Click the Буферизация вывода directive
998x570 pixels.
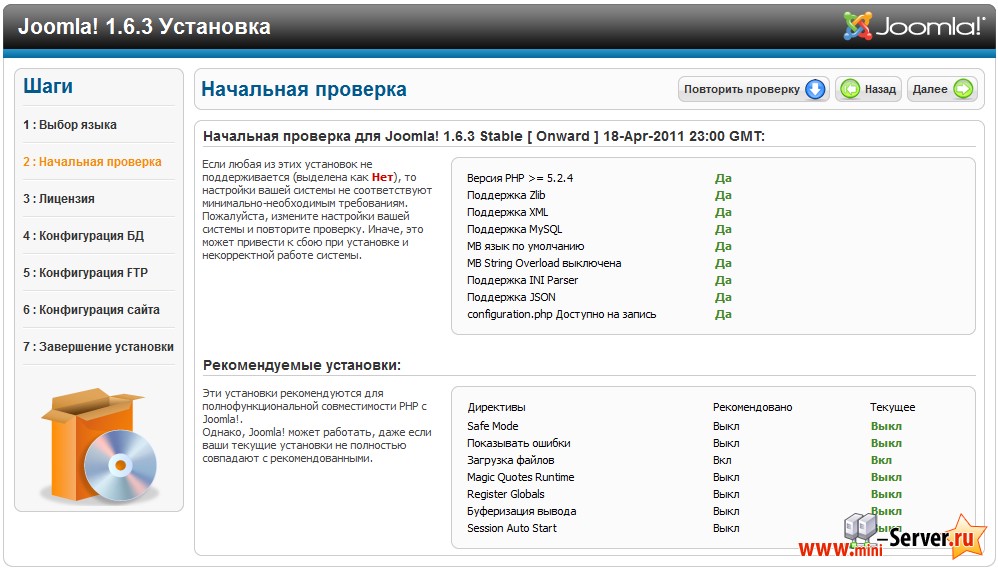(x=521, y=511)
